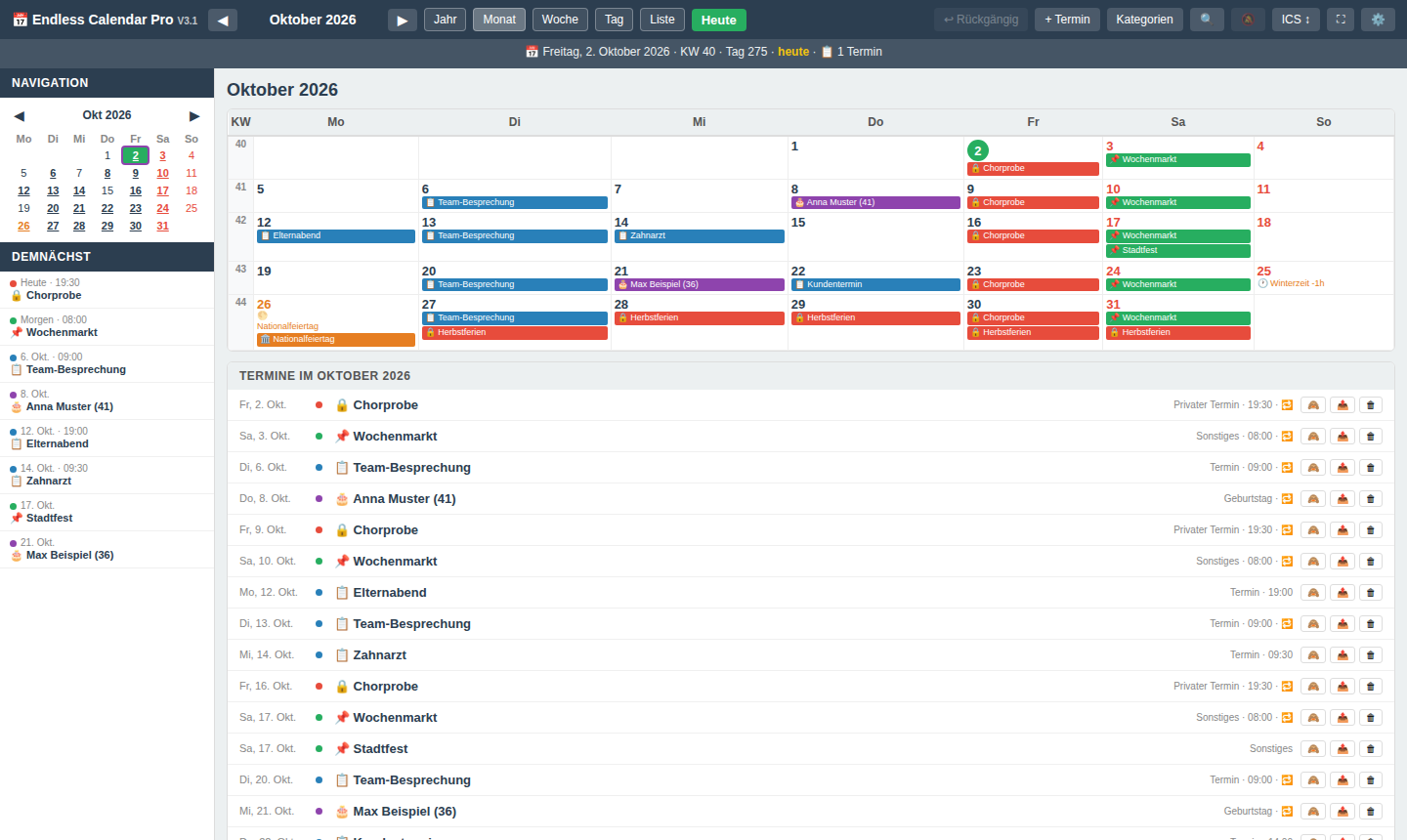Show previous month in the mini calendar
This screenshot has width=1407, height=840.
pyautogui.click(x=19, y=115)
